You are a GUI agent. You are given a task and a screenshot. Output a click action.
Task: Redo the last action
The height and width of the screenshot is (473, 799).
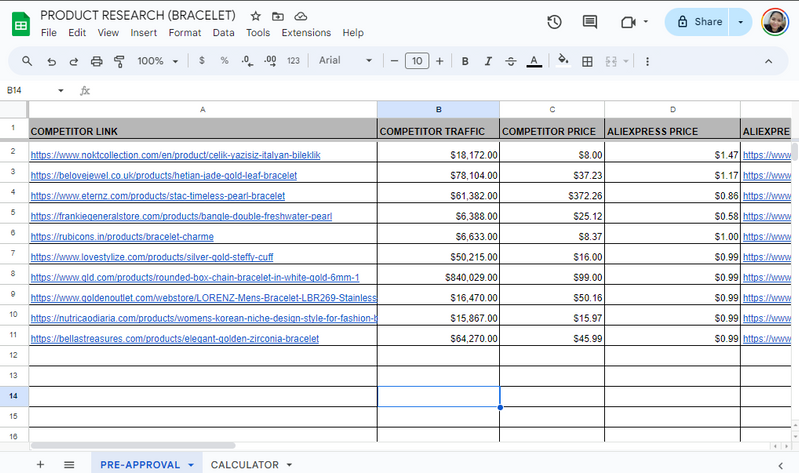click(x=74, y=62)
